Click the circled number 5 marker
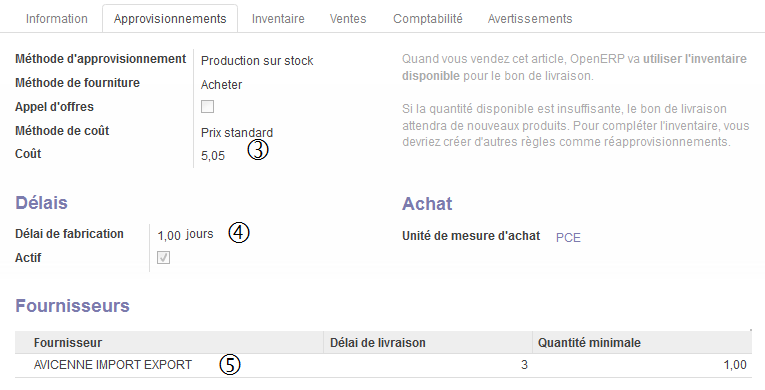 tap(230, 364)
